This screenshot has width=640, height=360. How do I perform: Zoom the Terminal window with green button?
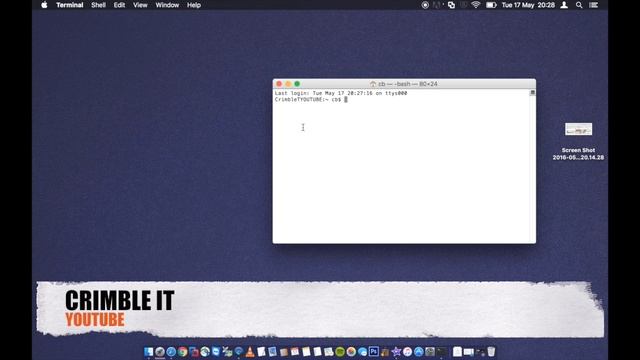pos(297,84)
